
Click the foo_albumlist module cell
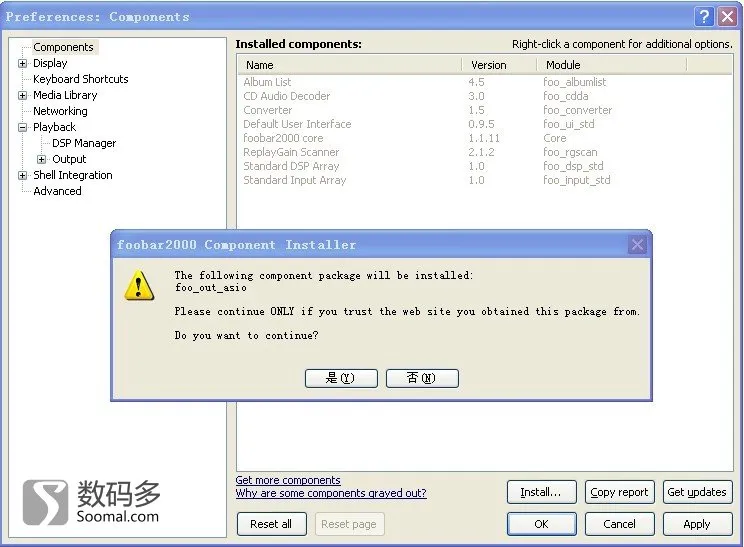[575, 82]
